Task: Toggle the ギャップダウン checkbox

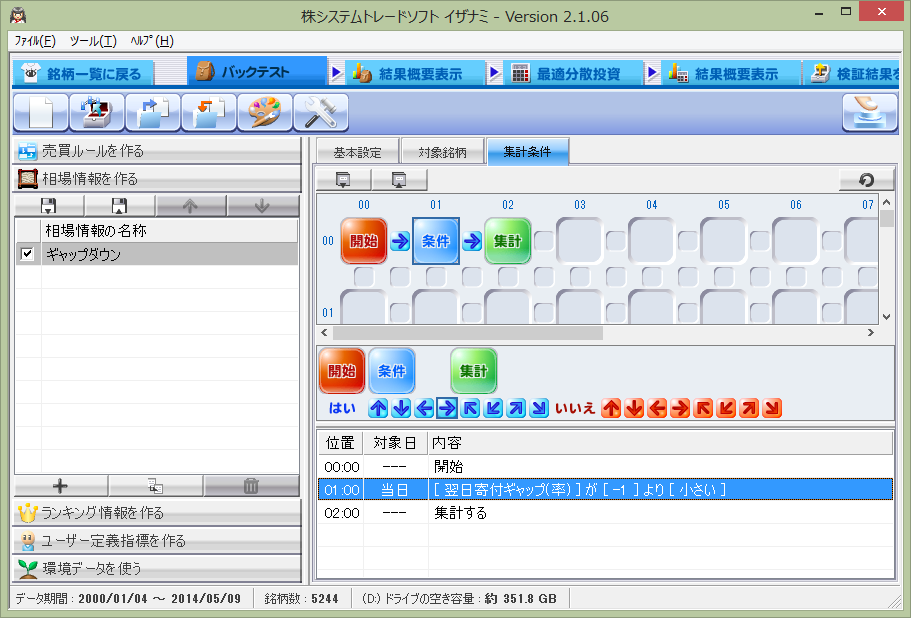Action: point(27,254)
